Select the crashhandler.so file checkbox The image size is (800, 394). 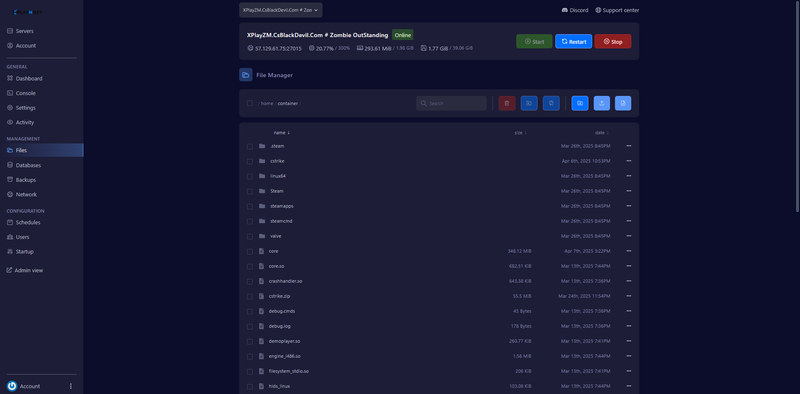coord(249,282)
